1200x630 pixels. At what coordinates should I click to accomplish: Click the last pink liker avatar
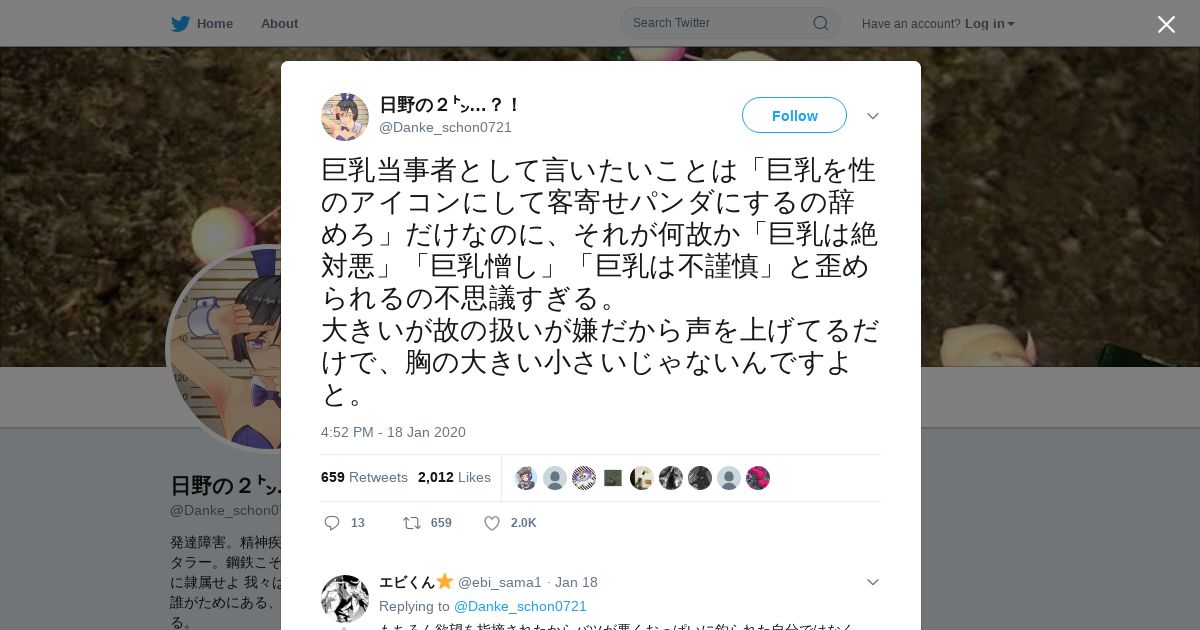[758, 478]
